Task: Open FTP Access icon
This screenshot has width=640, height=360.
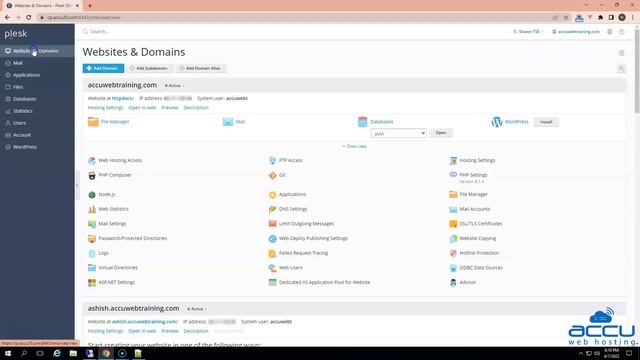Action: pyautogui.click(x=272, y=160)
